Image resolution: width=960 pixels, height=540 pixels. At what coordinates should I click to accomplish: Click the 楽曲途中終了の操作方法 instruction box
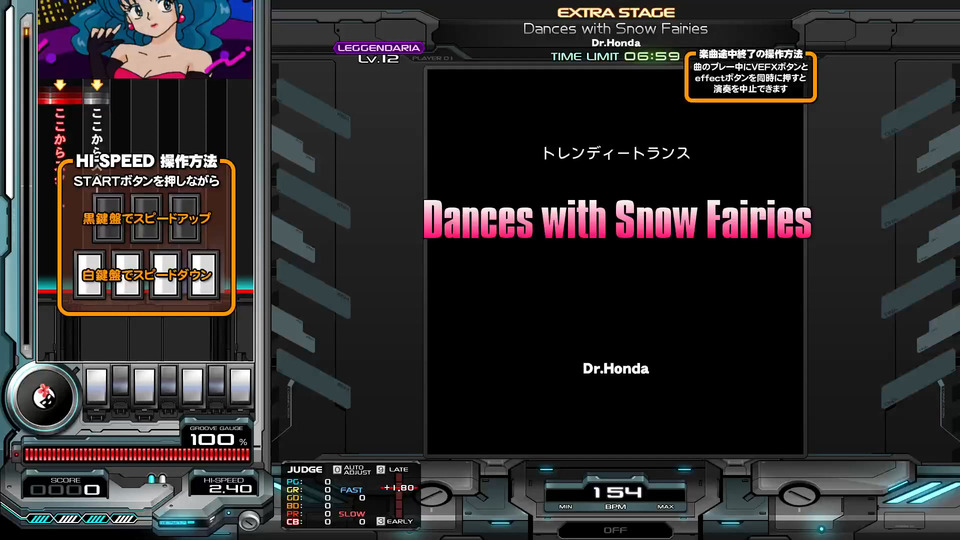point(751,75)
